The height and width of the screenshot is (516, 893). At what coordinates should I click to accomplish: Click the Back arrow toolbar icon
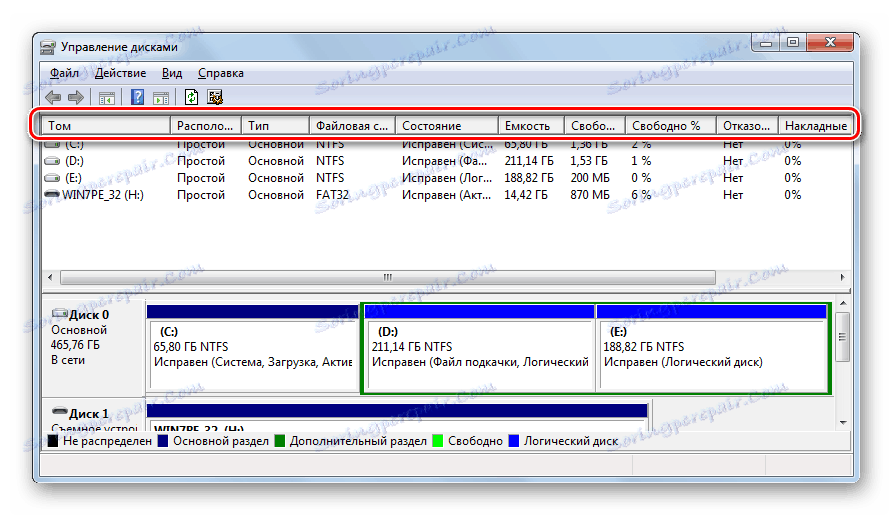coord(53,97)
